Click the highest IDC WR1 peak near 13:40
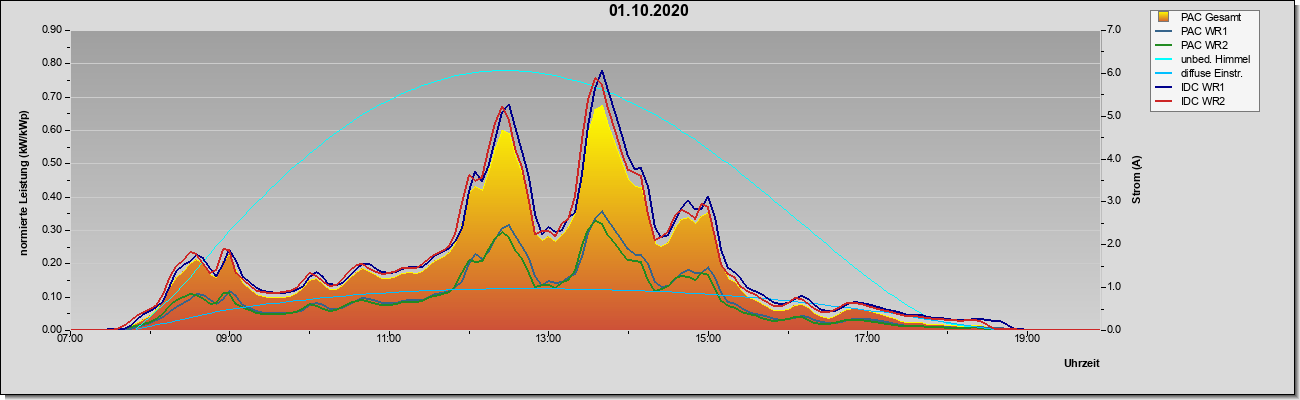Viewport: 1300px width, 400px height. click(602, 71)
